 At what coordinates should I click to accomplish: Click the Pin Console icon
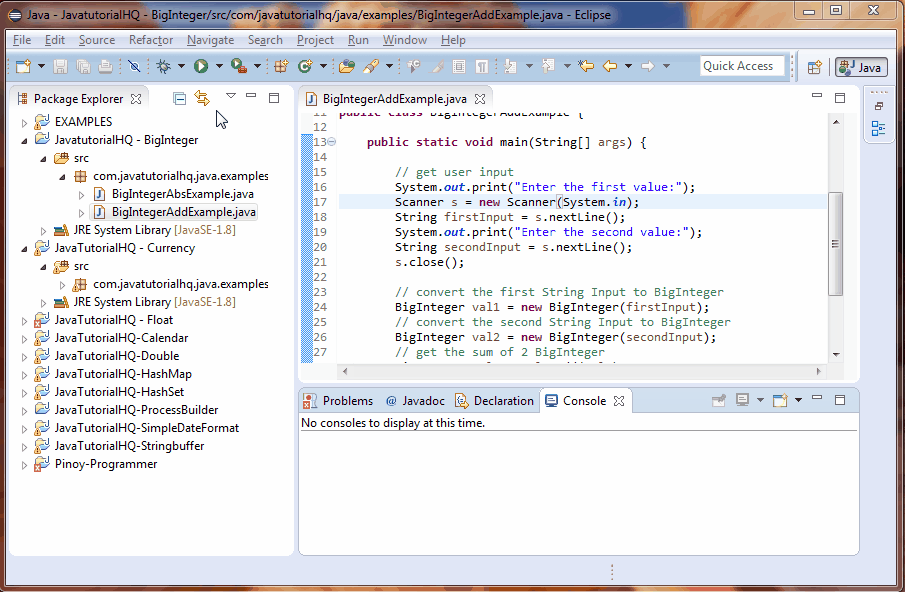pos(719,400)
